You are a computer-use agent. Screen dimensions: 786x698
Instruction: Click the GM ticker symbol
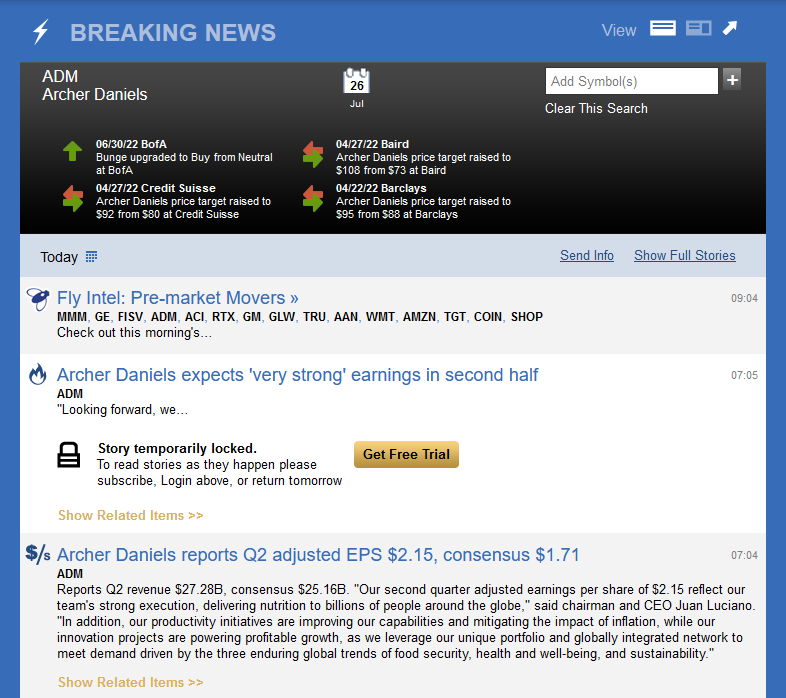click(252, 317)
